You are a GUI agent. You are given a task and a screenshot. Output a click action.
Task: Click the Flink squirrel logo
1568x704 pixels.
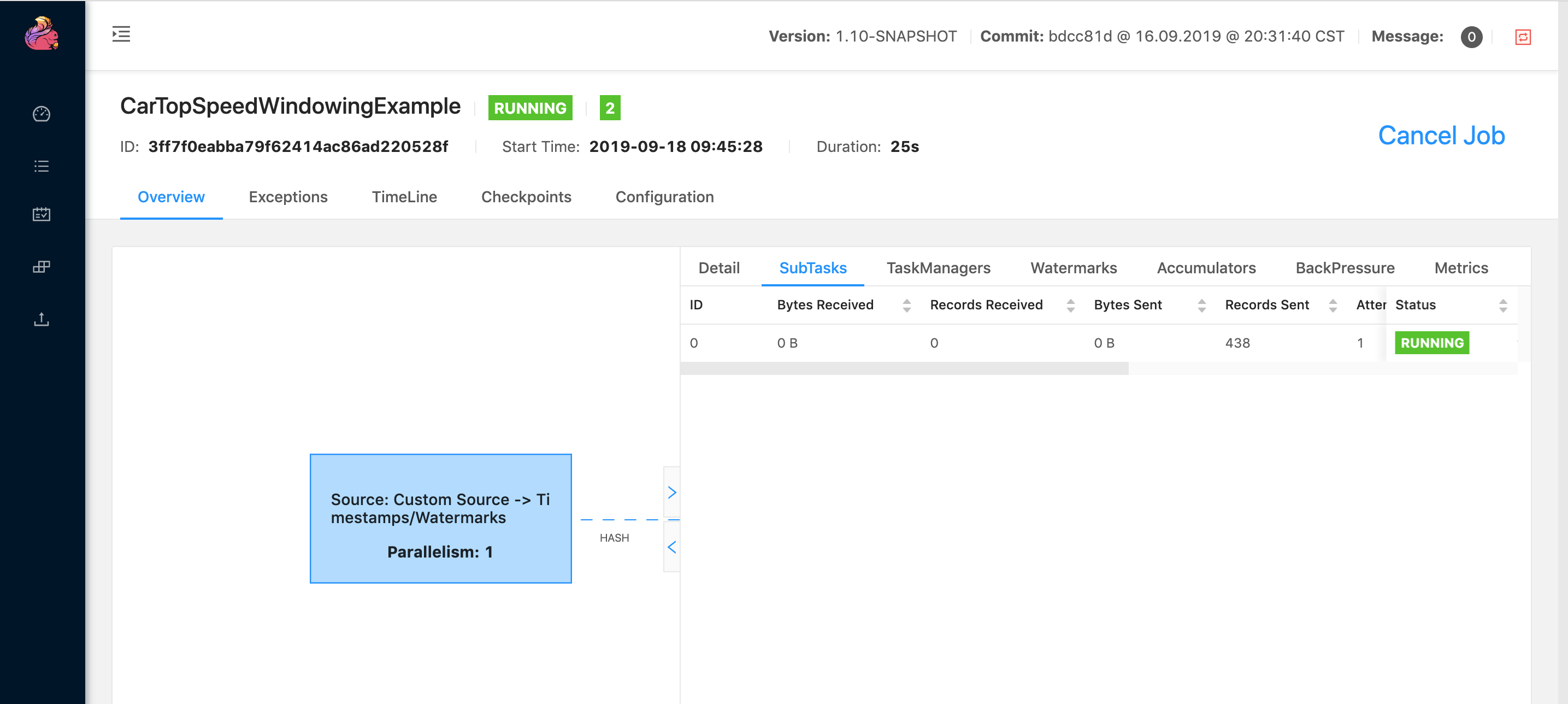(42, 34)
